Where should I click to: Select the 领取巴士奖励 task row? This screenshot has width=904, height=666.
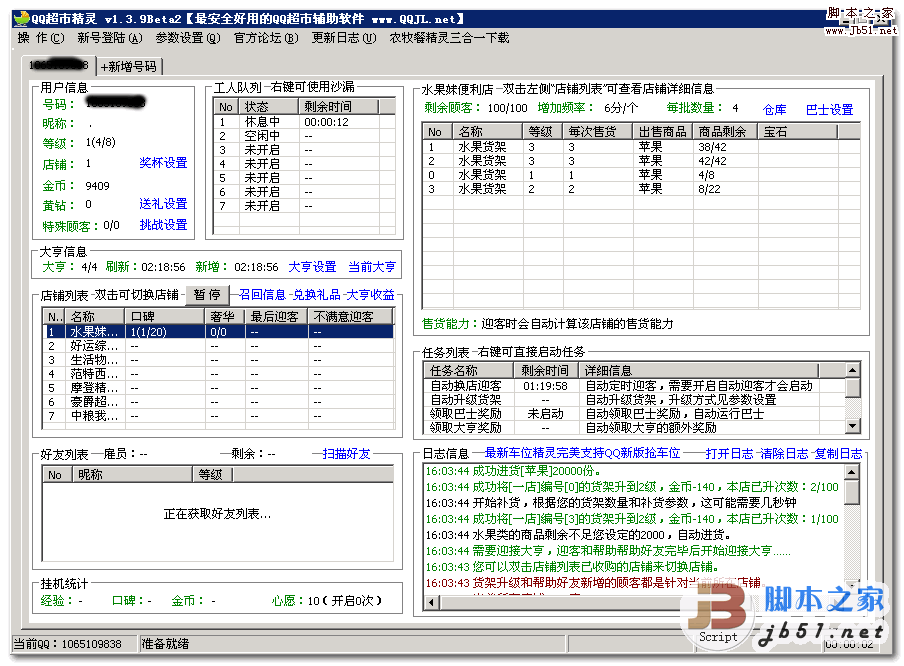pos(635,414)
